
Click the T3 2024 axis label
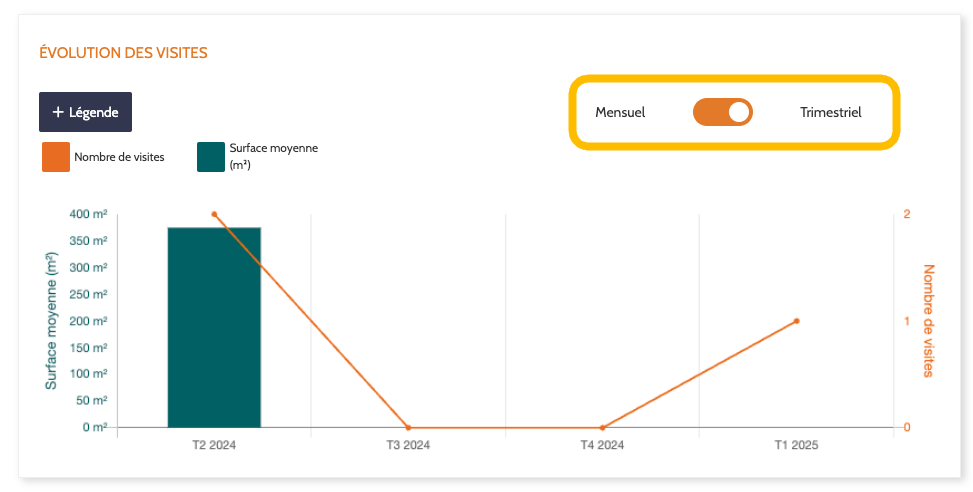click(408, 445)
